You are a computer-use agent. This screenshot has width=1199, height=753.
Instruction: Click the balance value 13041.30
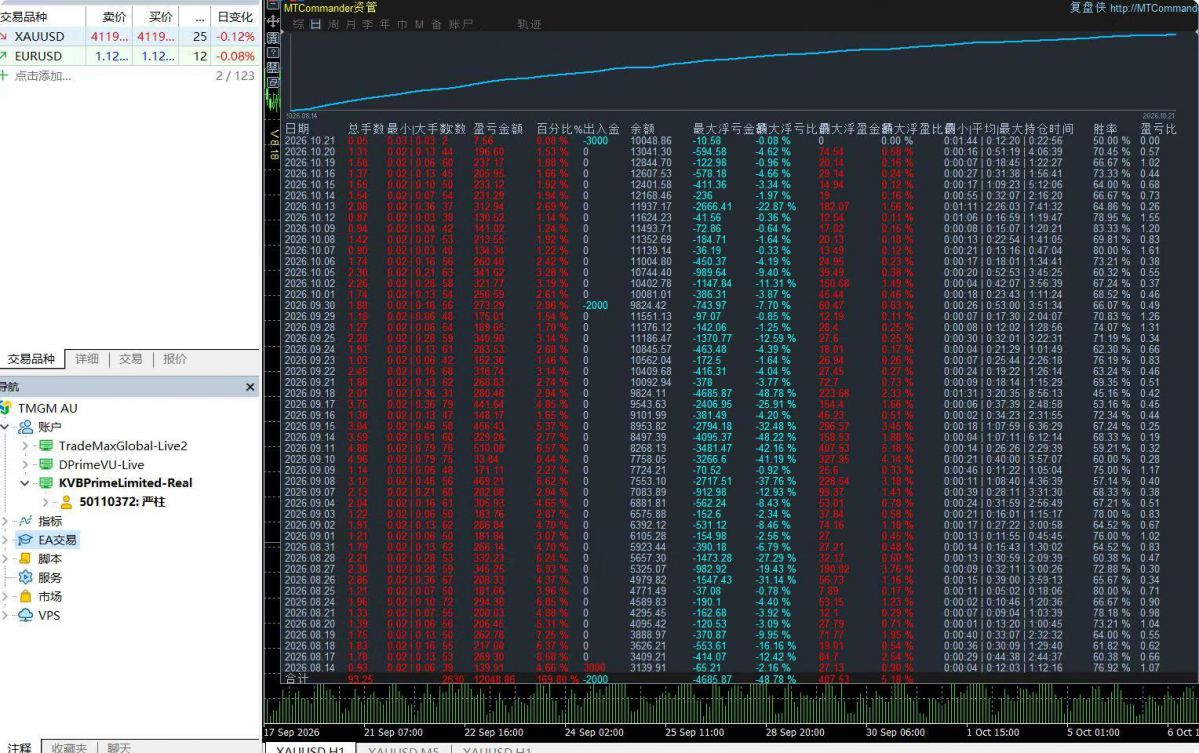tap(651, 151)
